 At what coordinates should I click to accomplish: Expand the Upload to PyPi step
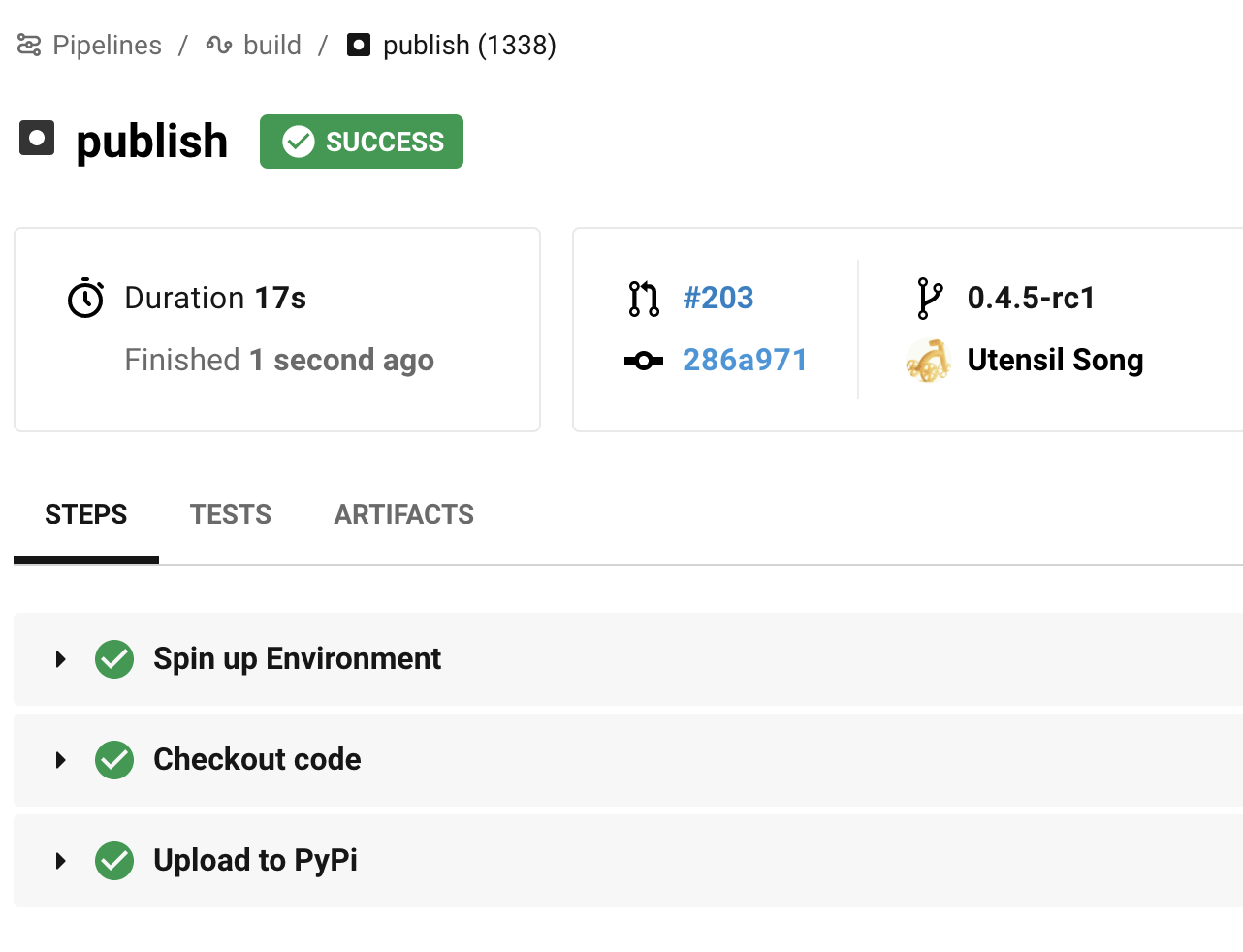[x=61, y=861]
